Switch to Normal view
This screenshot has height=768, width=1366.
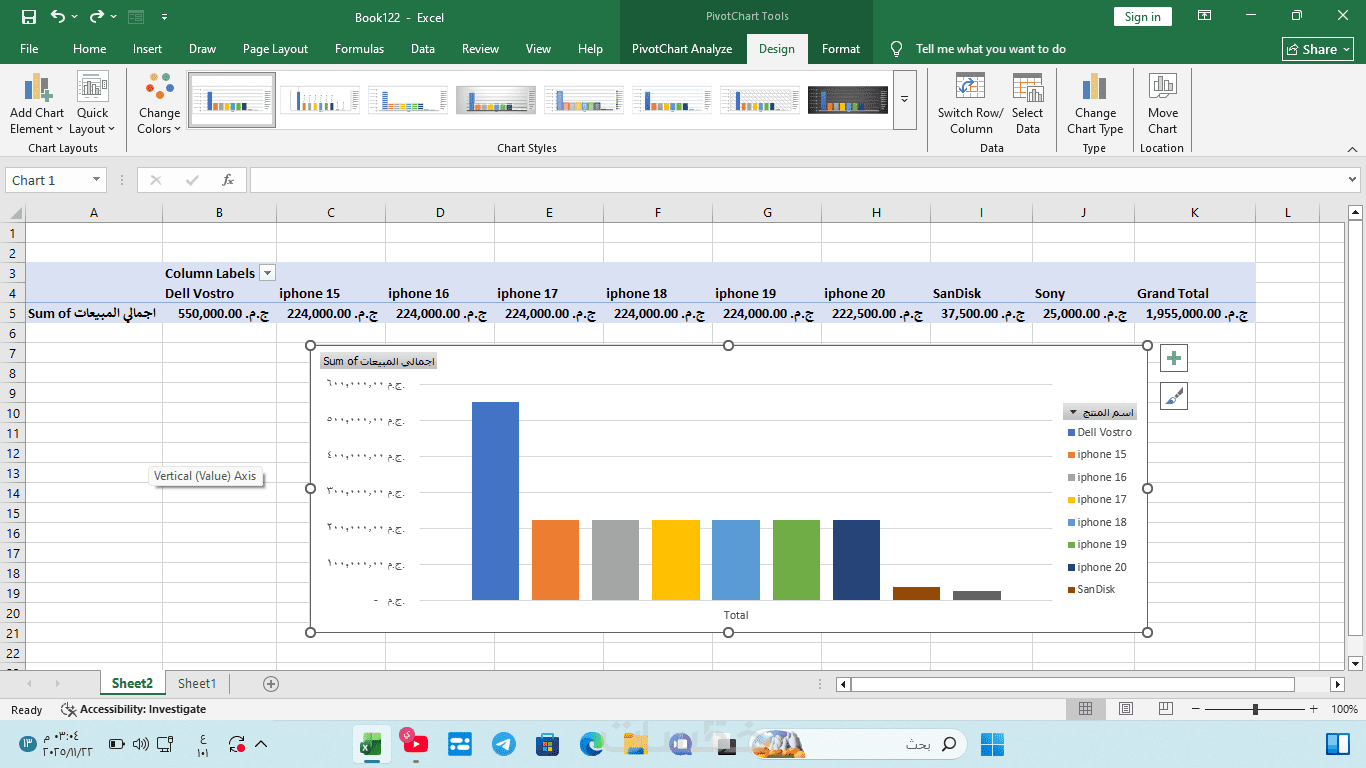1085,709
